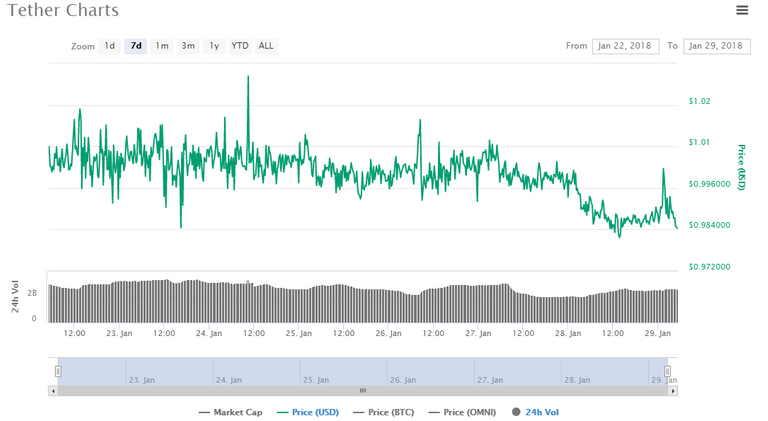The image size is (768, 421).
Task: Click the $0.972000 axis label
Action: (709, 267)
